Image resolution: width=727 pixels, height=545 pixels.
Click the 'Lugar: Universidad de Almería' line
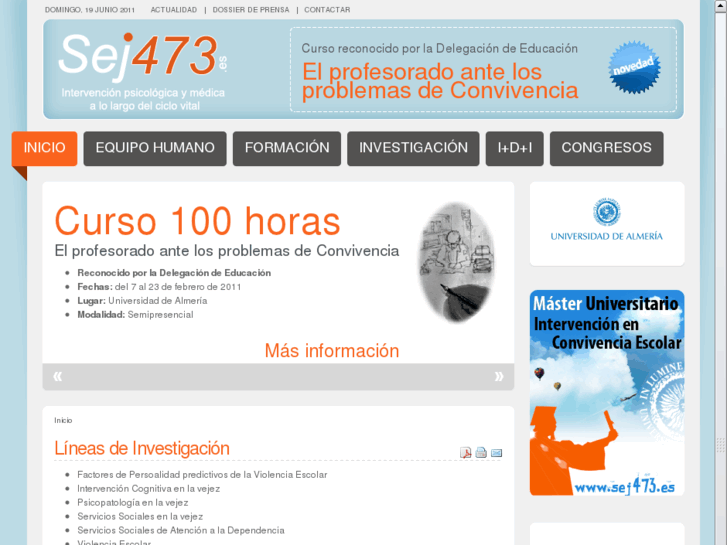click(x=142, y=301)
